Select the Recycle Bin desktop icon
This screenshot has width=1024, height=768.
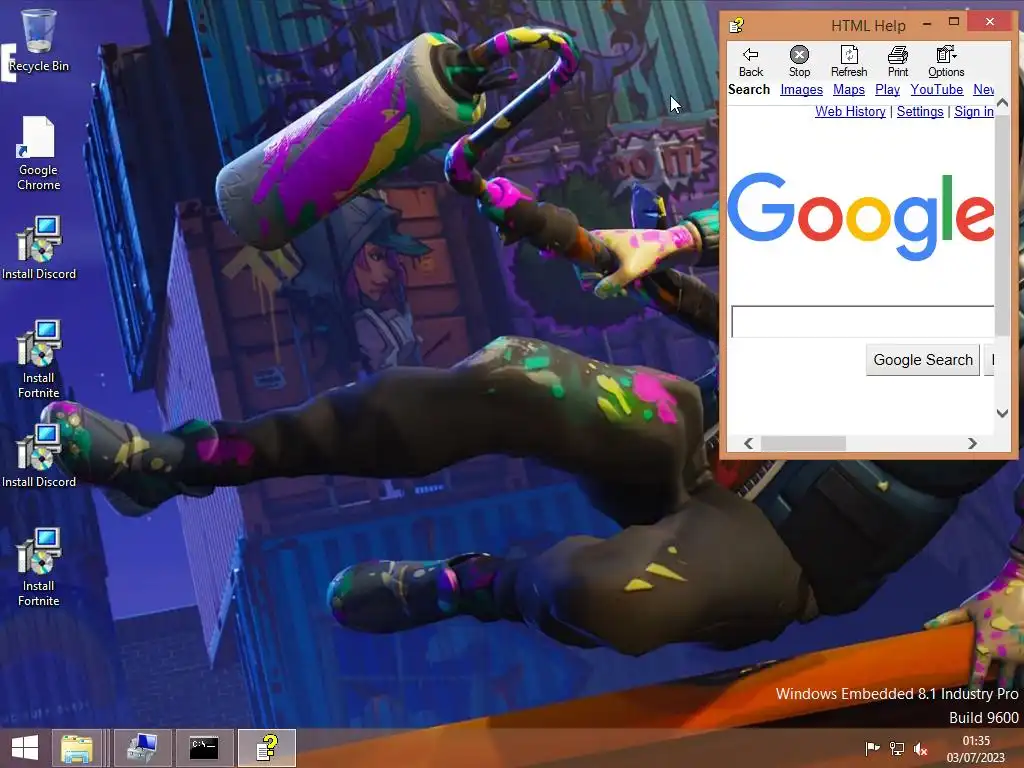tap(39, 40)
